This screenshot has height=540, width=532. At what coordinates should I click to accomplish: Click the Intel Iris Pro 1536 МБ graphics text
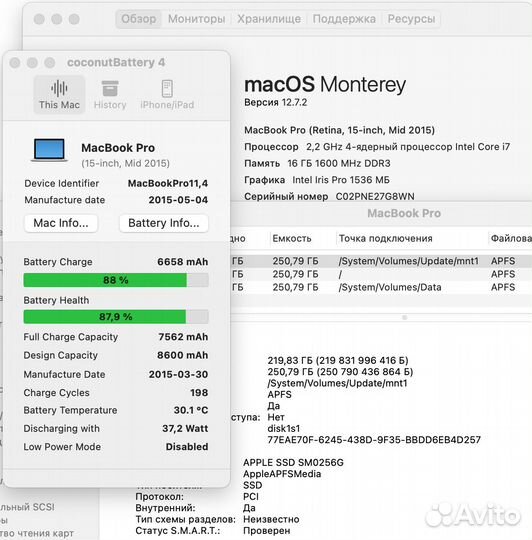coord(341,180)
